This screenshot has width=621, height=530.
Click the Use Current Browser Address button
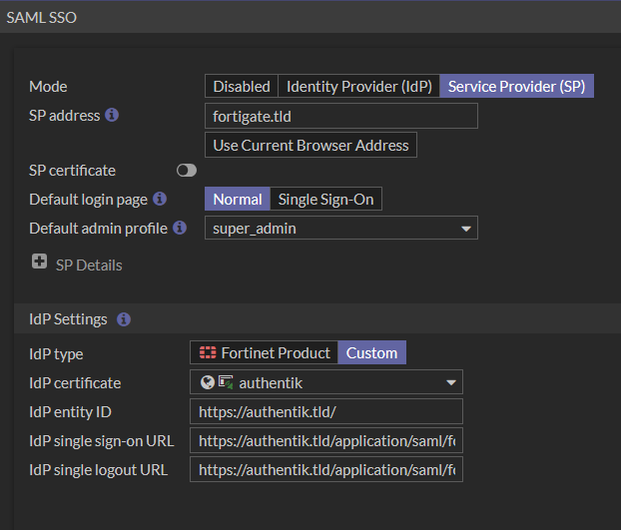point(311,145)
